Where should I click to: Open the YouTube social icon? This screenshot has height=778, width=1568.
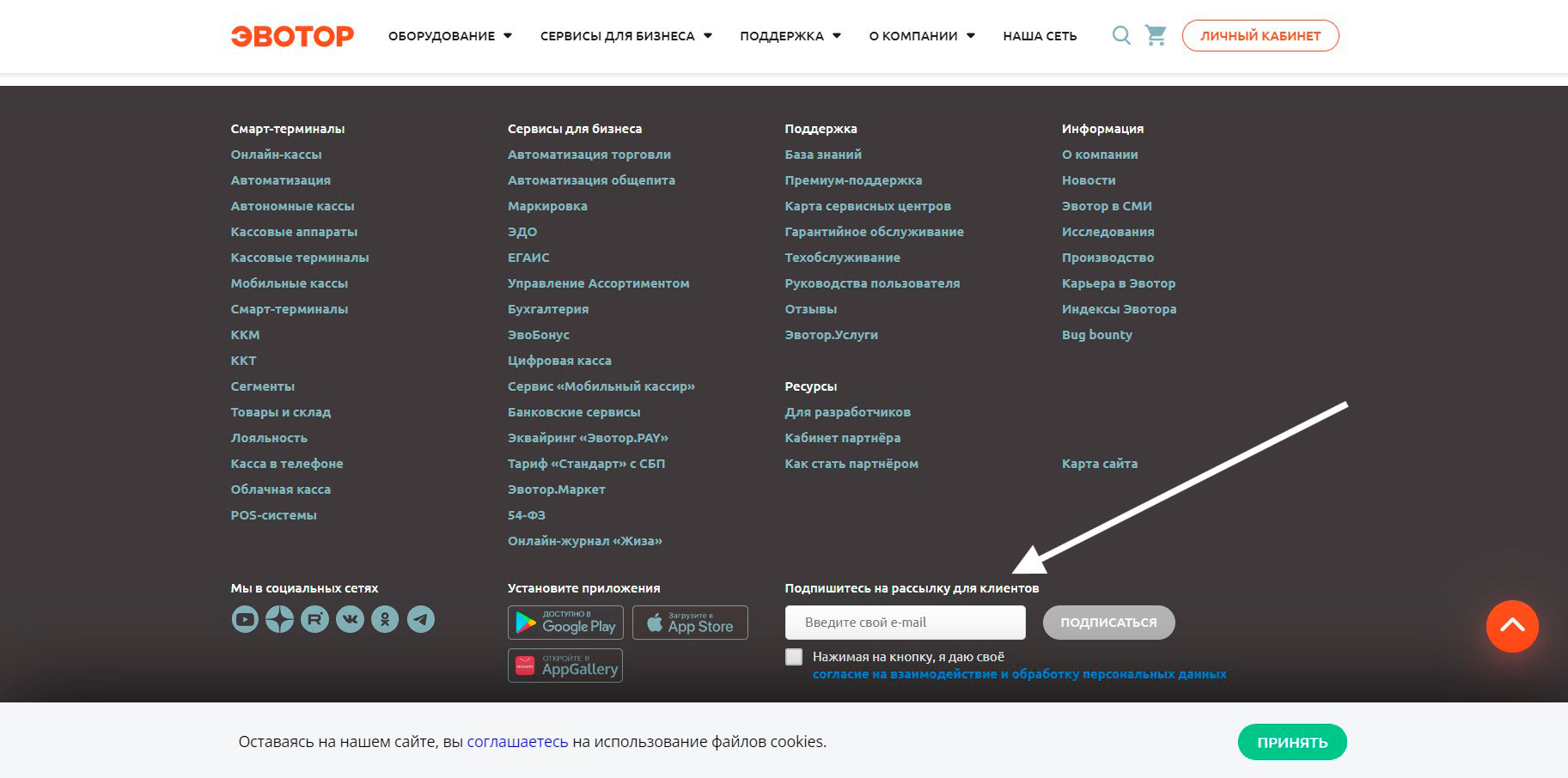(x=245, y=619)
